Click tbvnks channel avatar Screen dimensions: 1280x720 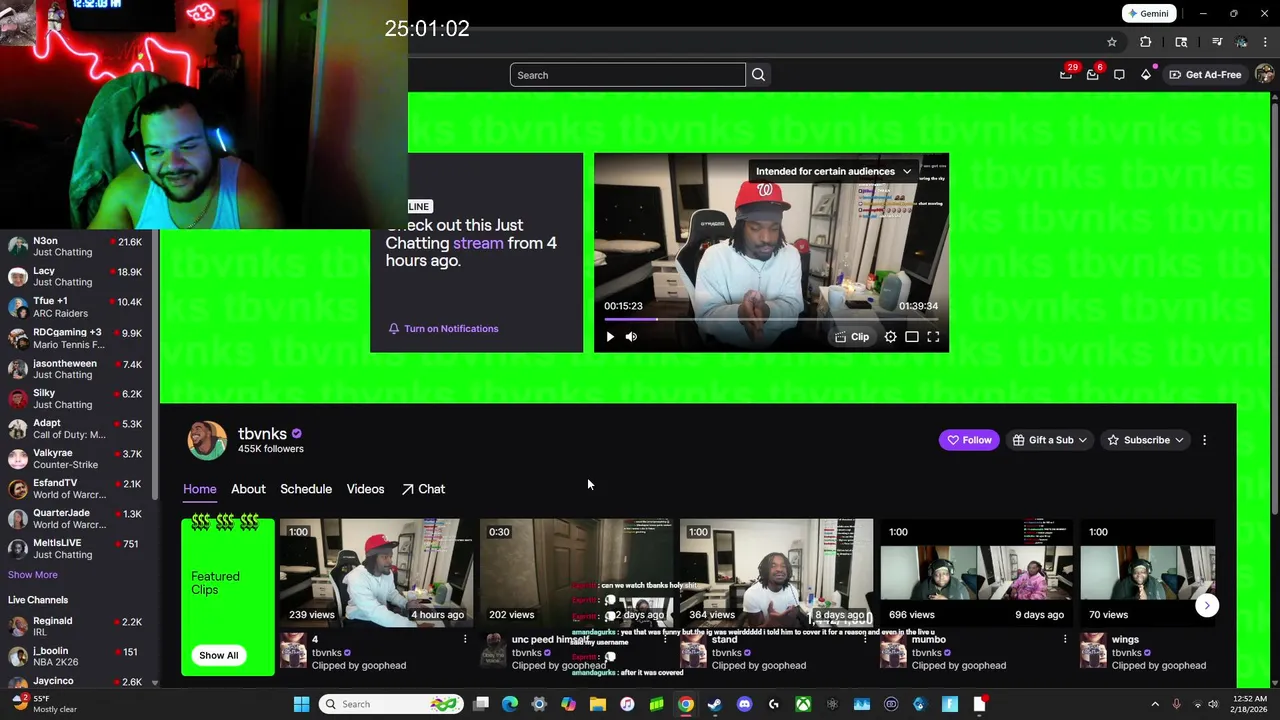click(207, 440)
